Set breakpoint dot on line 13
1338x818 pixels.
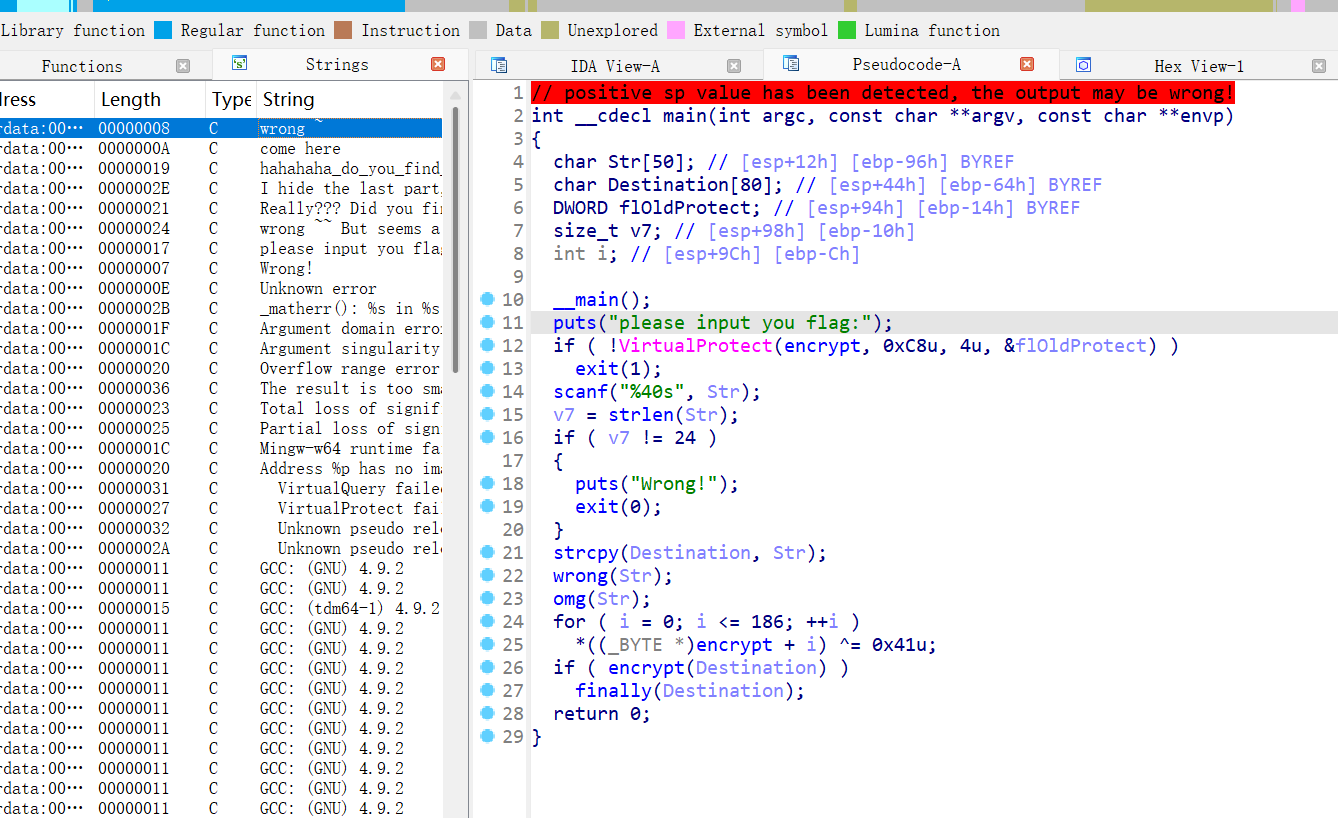coord(487,368)
